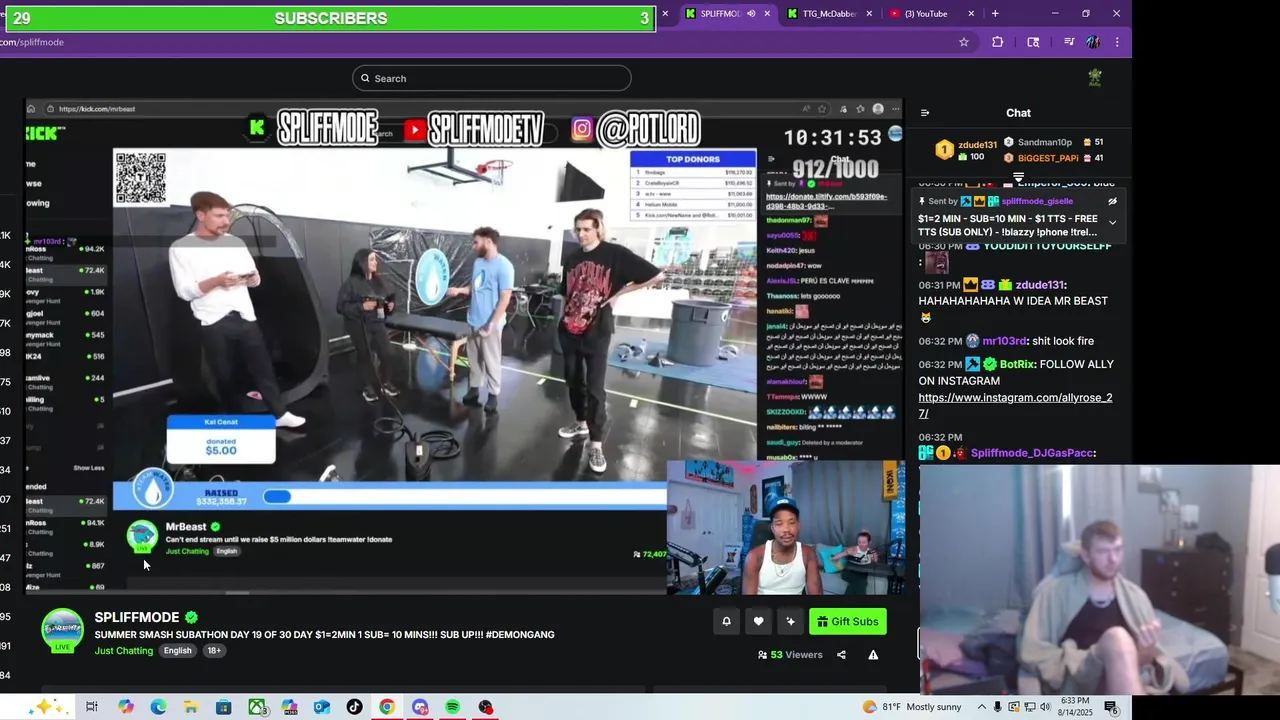Click the SUBSCRIBERS goal progress bar

click(330, 18)
